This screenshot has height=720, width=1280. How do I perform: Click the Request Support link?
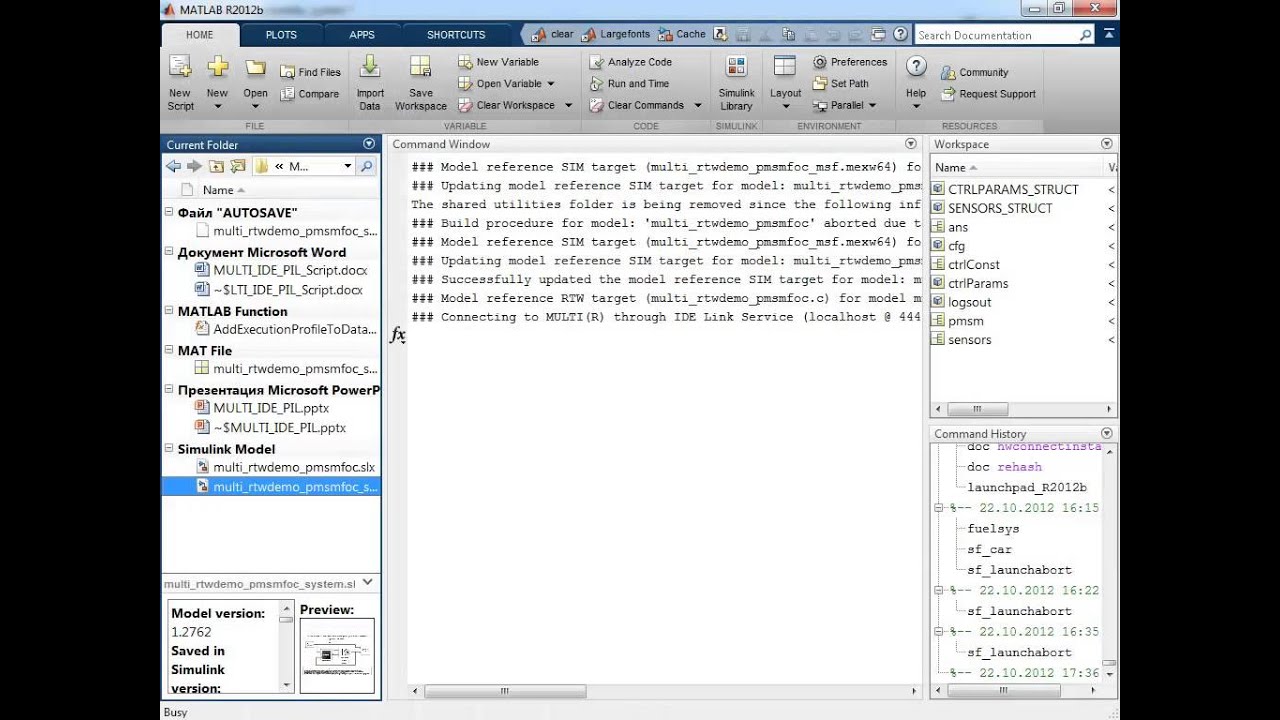997,94
